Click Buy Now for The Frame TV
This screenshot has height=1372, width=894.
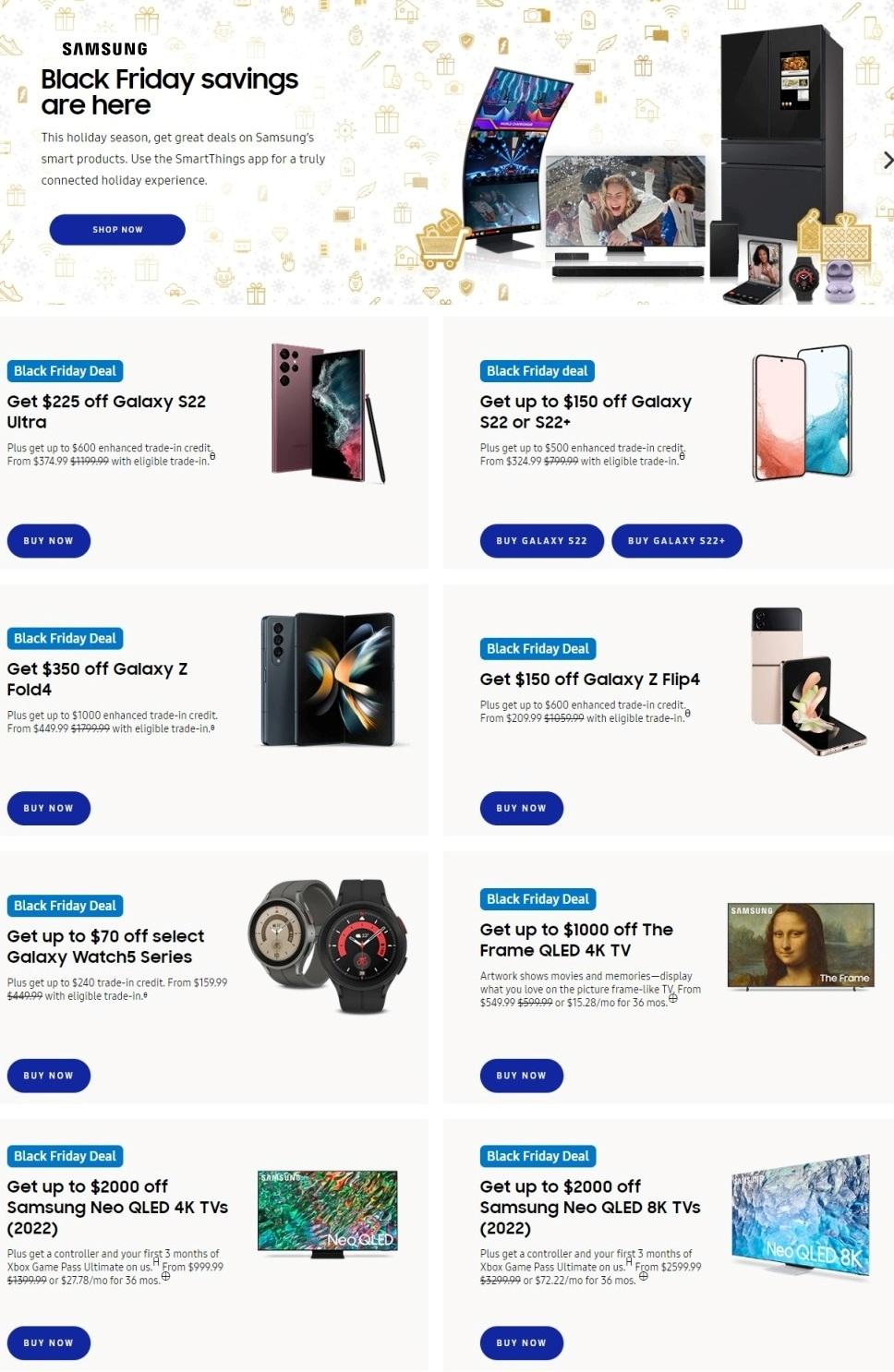coord(521,1076)
